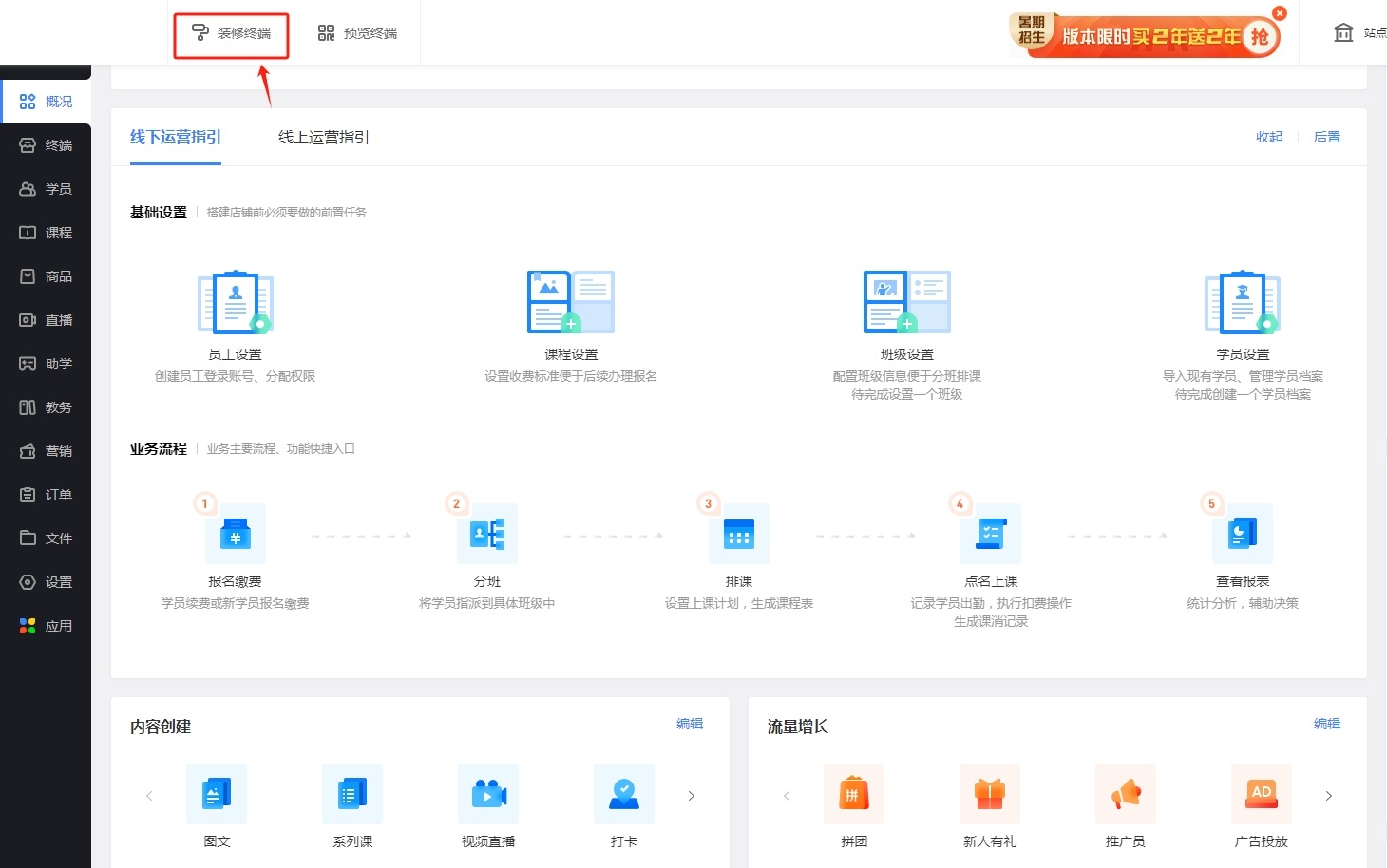Open the 员工设置 staff settings icon
The height and width of the screenshot is (868, 1387).
235,302
